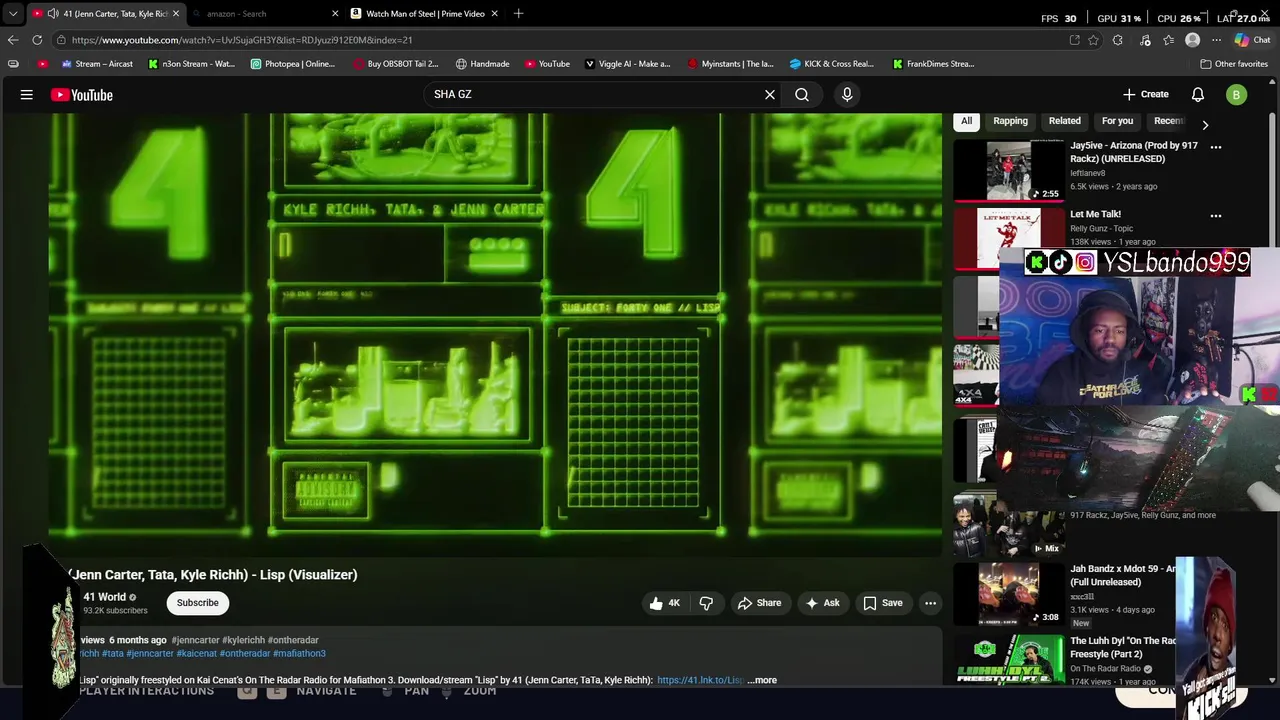The height and width of the screenshot is (720, 1280).
Task: Open page in app icon
Action: coord(1074,40)
